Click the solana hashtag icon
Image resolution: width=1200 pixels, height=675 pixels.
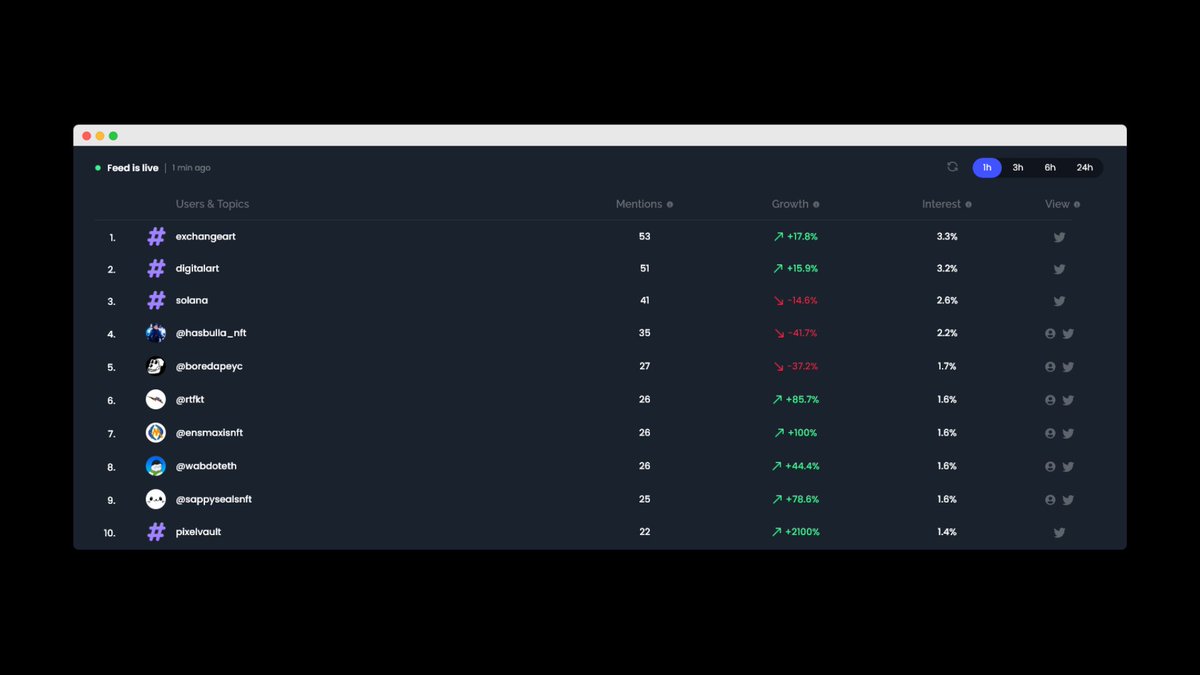point(156,301)
